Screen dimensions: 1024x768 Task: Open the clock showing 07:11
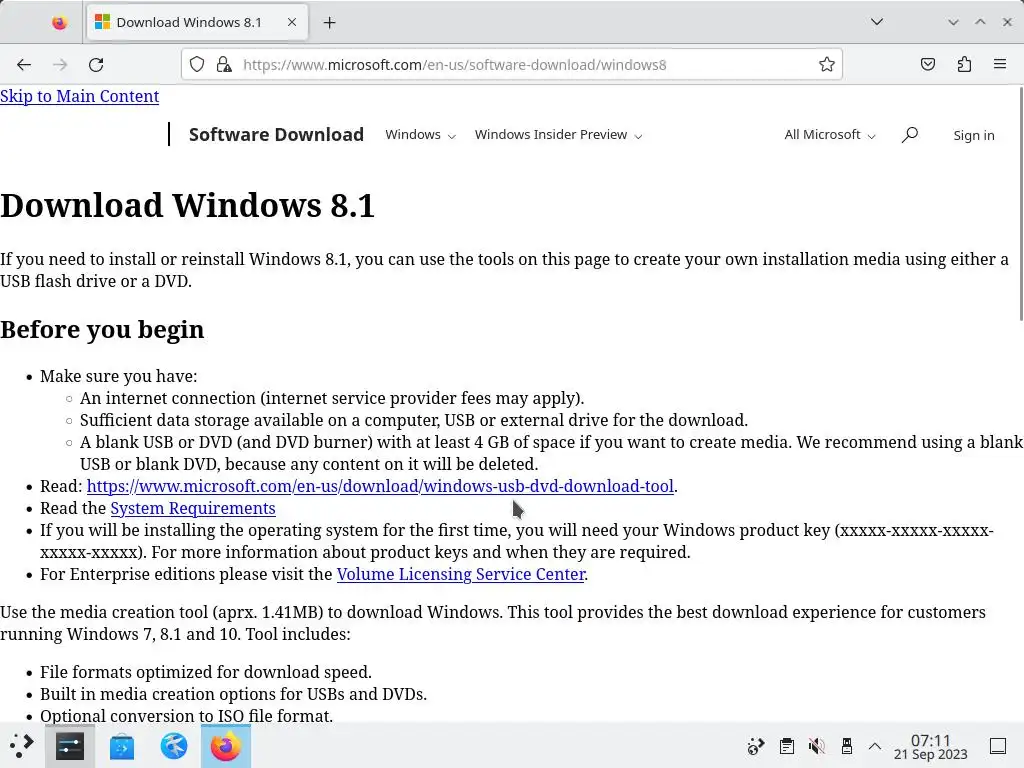click(x=930, y=746)
